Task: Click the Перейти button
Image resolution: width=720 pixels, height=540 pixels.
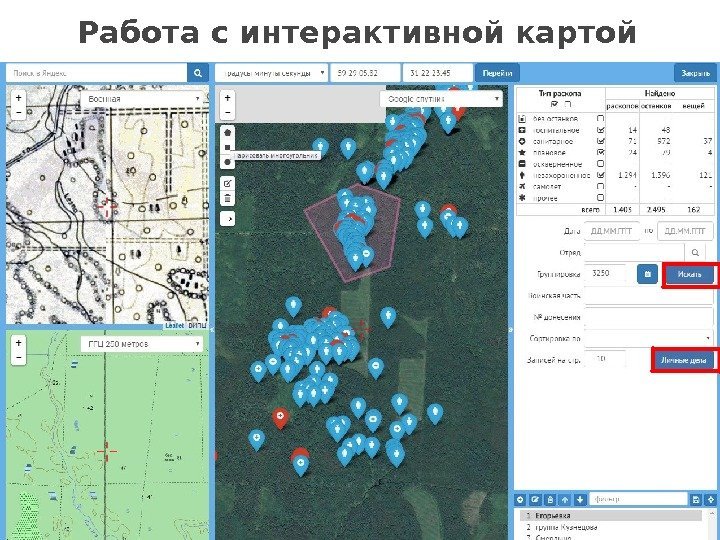Action: point(497,73)
